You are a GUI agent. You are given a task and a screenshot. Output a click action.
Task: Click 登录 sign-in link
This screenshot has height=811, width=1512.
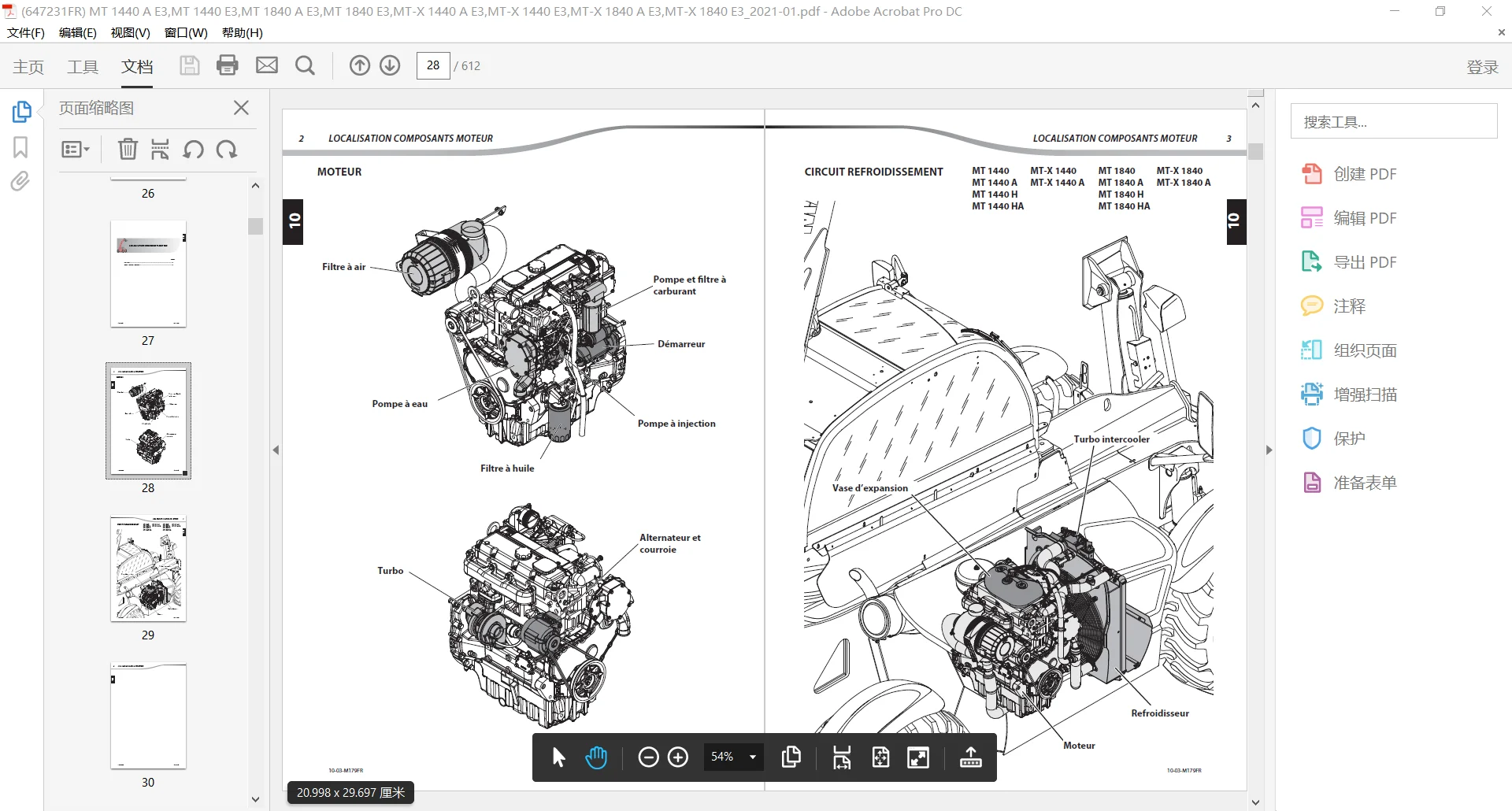1482,67
